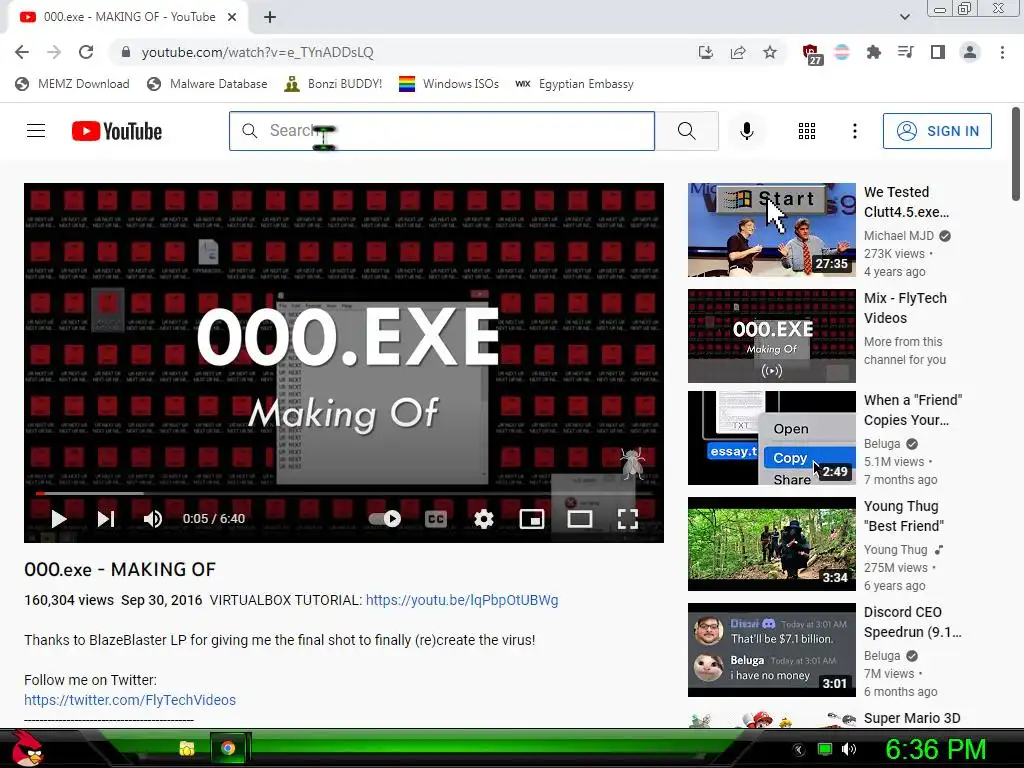Open video settings gear
Screen dimensions: 1024x768
(483, 519)
